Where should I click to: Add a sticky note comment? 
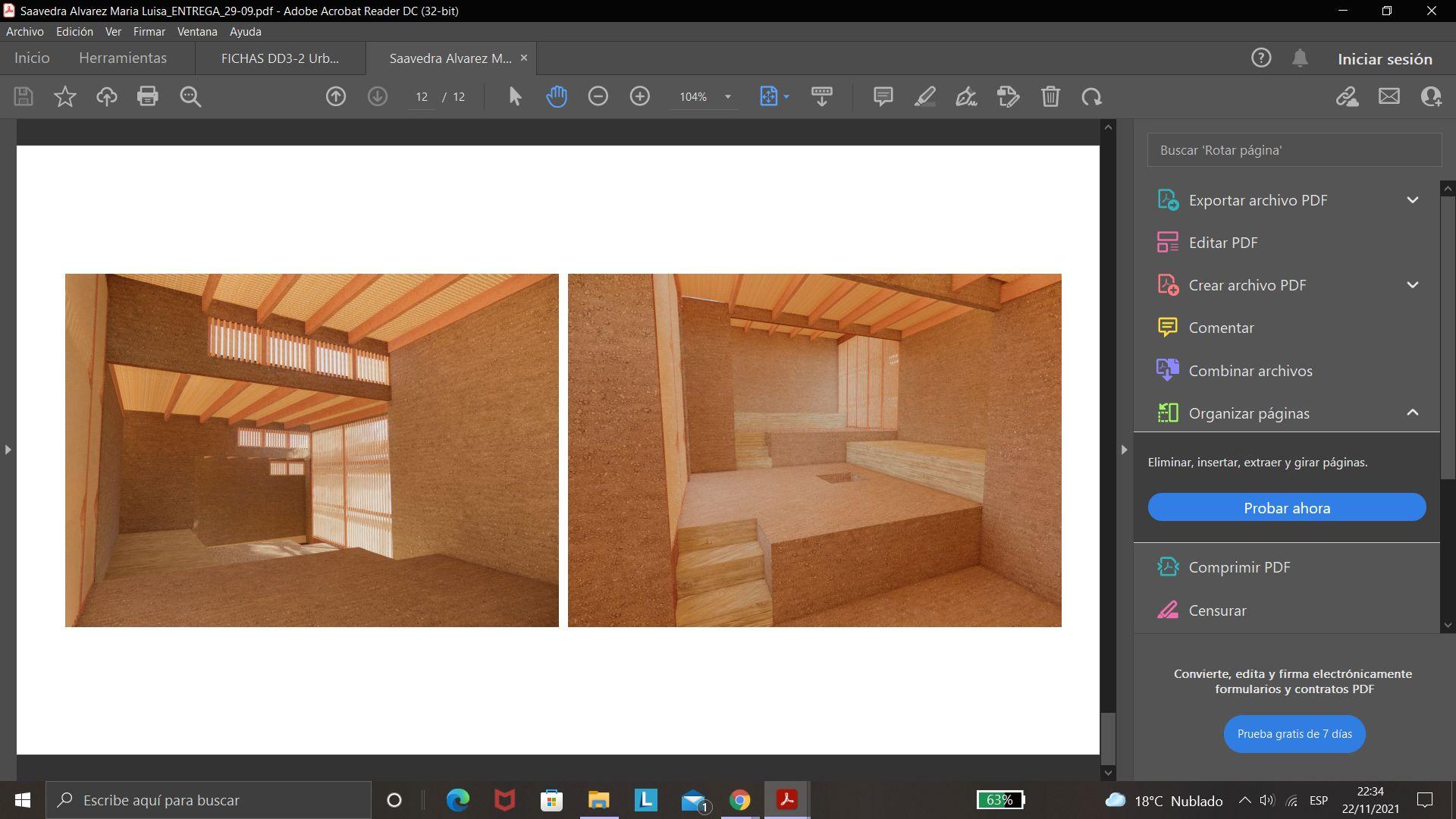[x=883, y=96]
